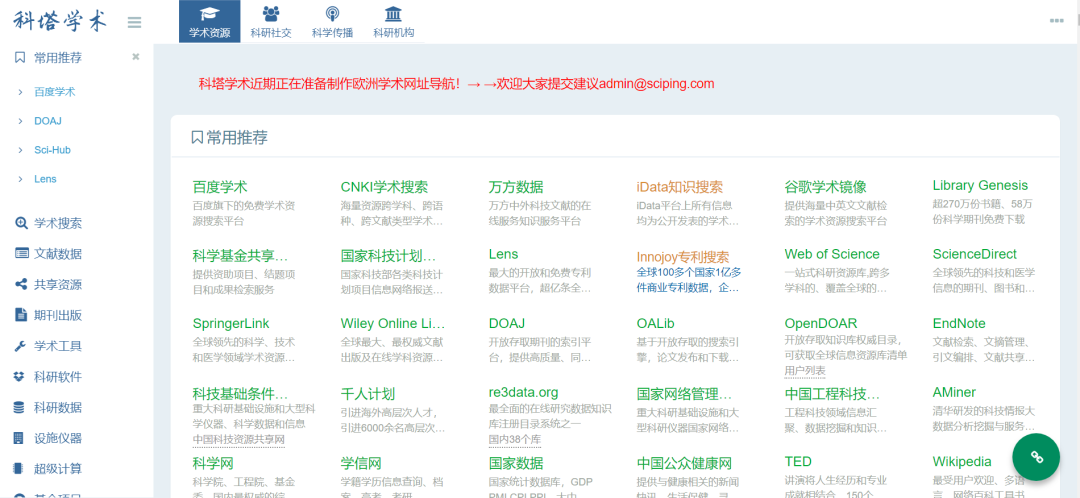Screen dimensions: 1080x498
Task: Toggle the hamburger sidebar menu icon
Action: [134, 22]
